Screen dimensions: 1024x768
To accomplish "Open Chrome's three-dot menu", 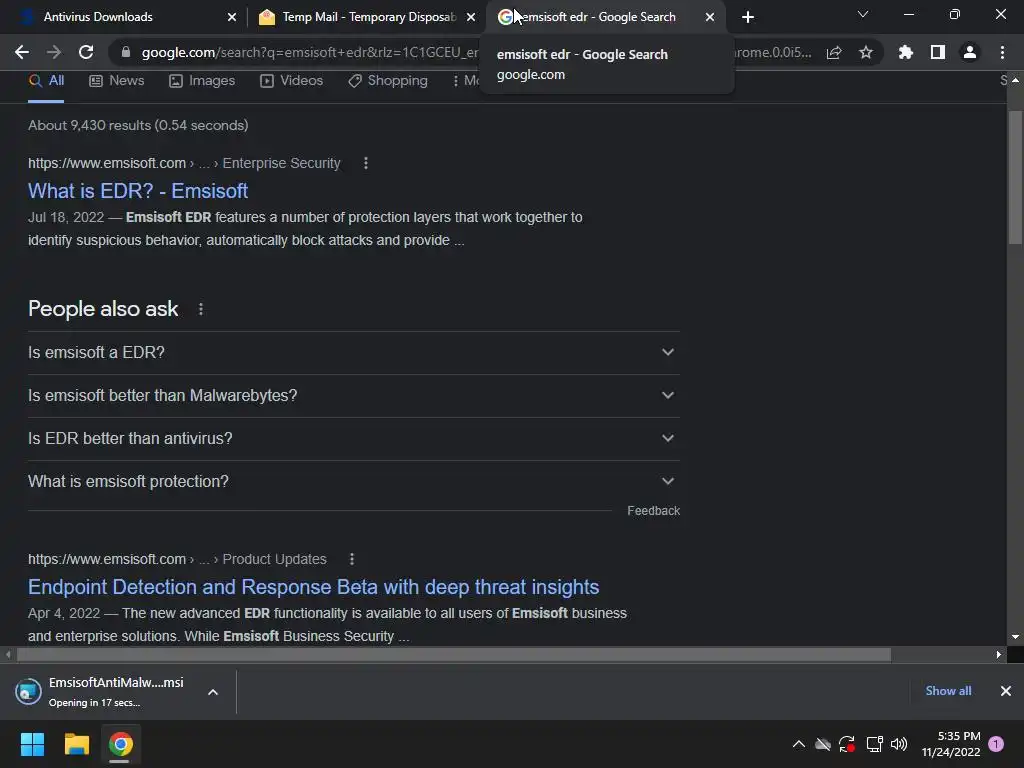I will (x=1002, y=52).
